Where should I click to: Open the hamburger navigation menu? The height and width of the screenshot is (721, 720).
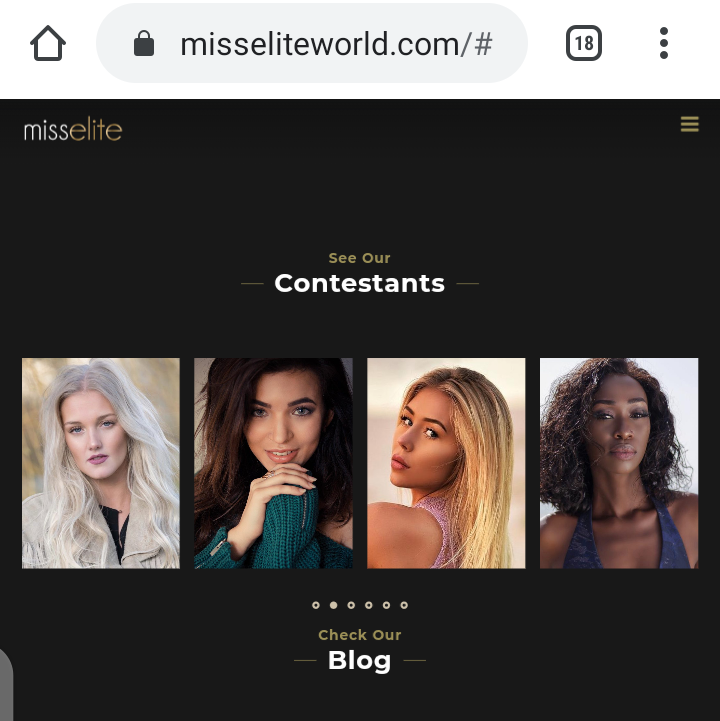tap(690, 124)
